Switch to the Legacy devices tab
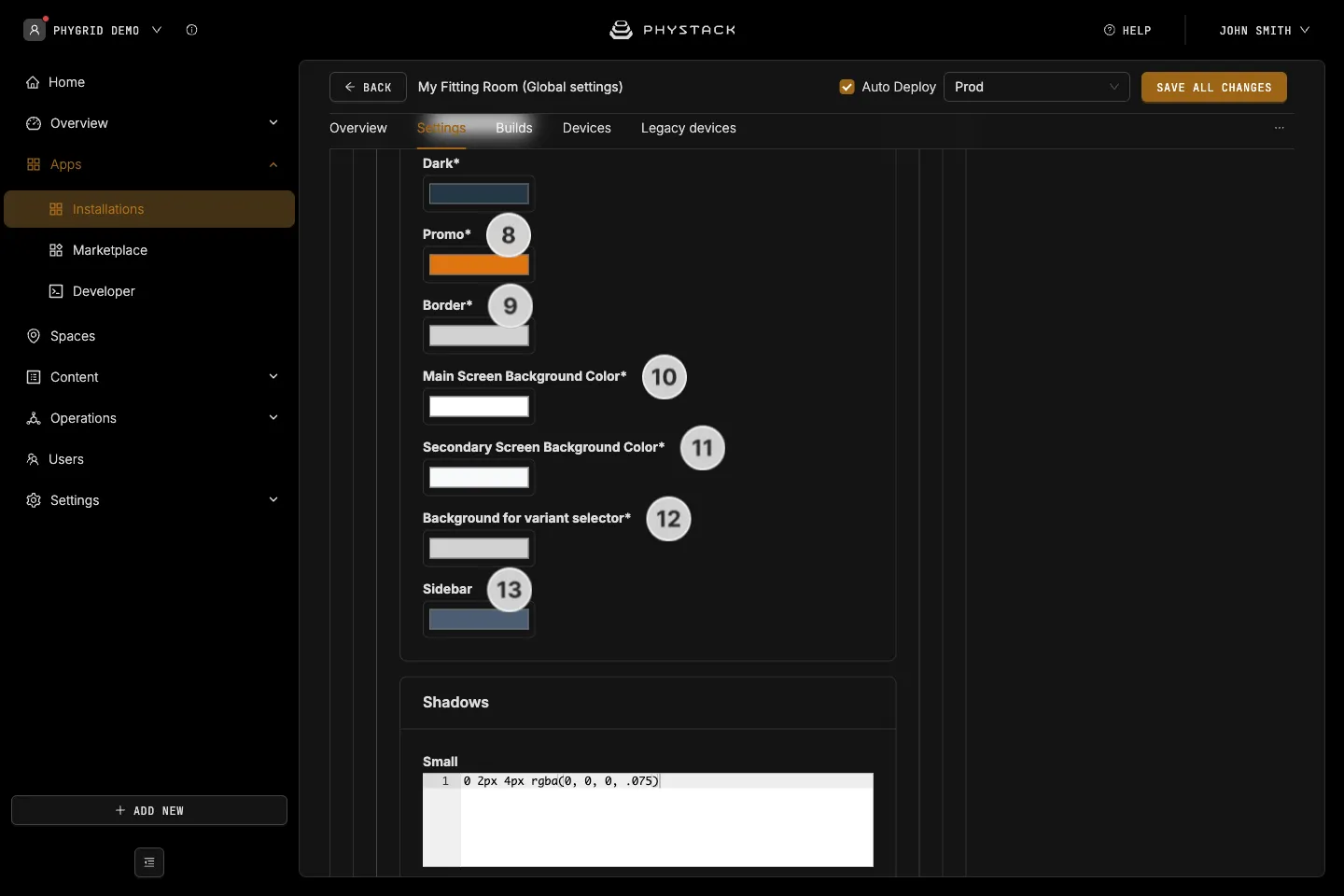Image resolution: width=1344 pixels, height=896 pixels. pyautogui.click(x=689, y=128)
